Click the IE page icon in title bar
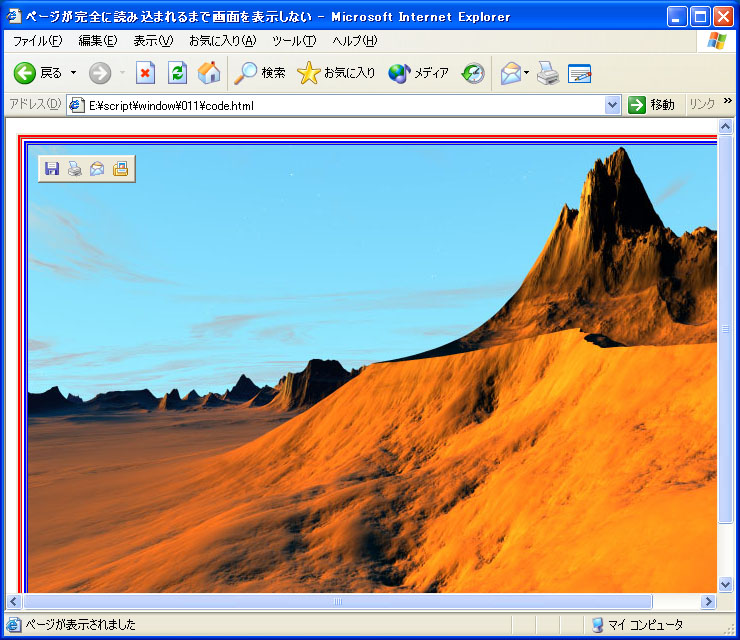This screenshot has width=740, height=640. (14, 16)
